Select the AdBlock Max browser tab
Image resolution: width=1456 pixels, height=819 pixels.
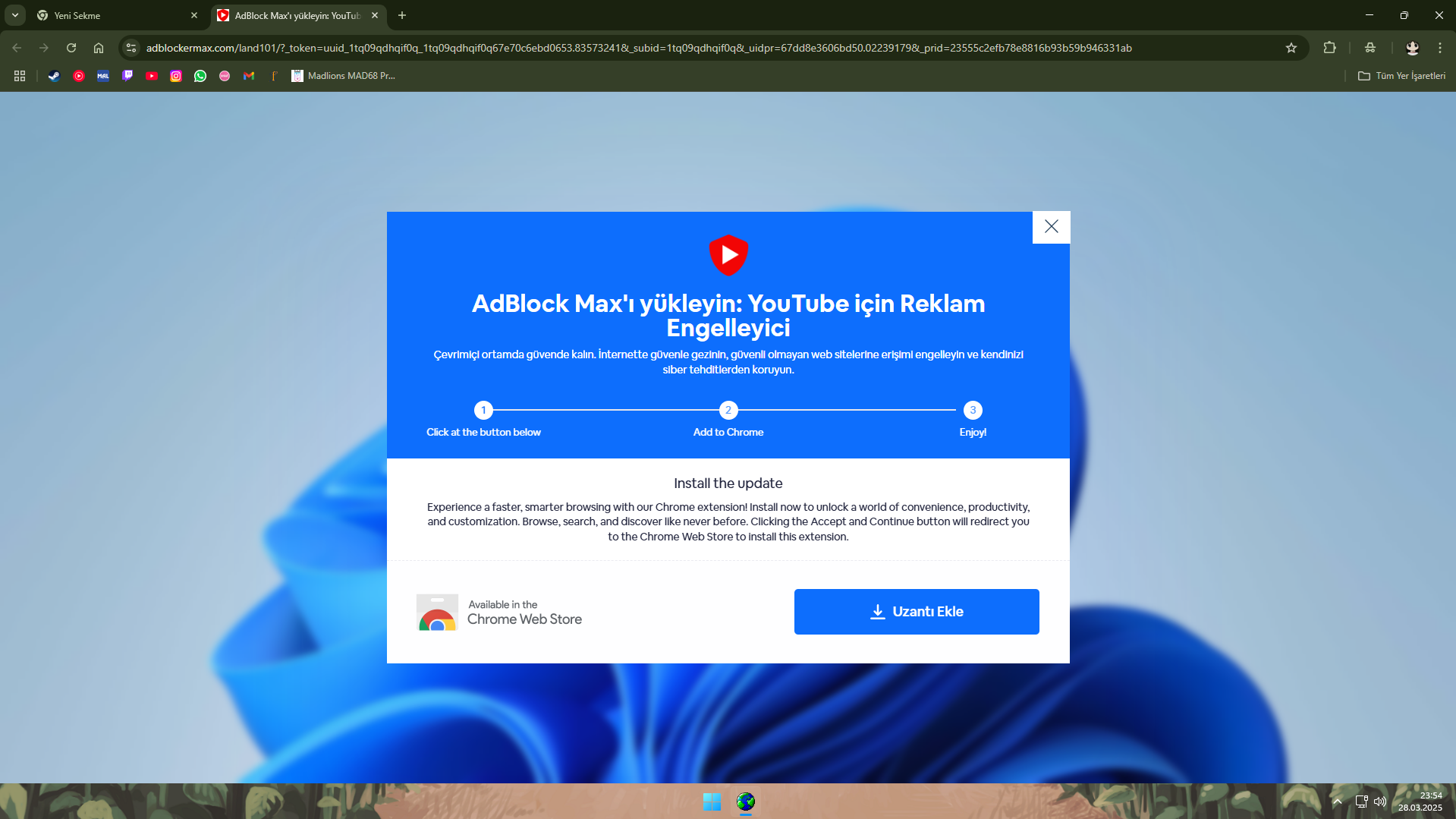pos(298,15)
